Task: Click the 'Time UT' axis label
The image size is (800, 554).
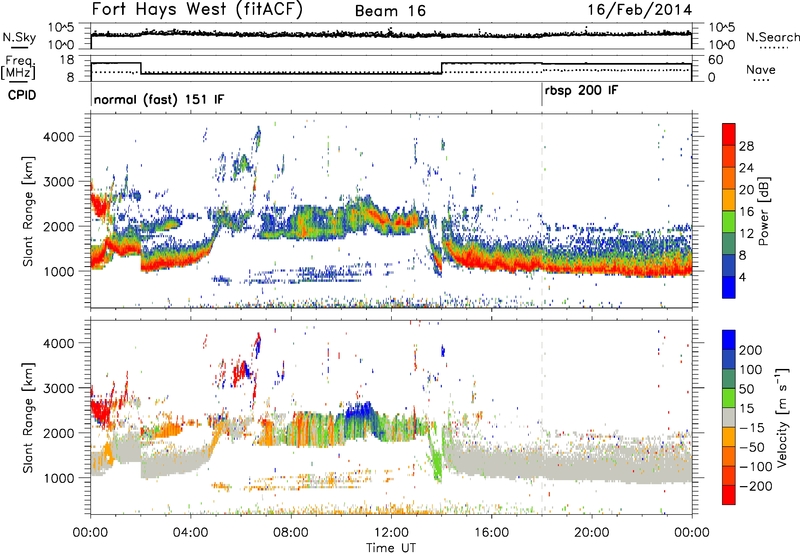Action: [x=391, y=547]
